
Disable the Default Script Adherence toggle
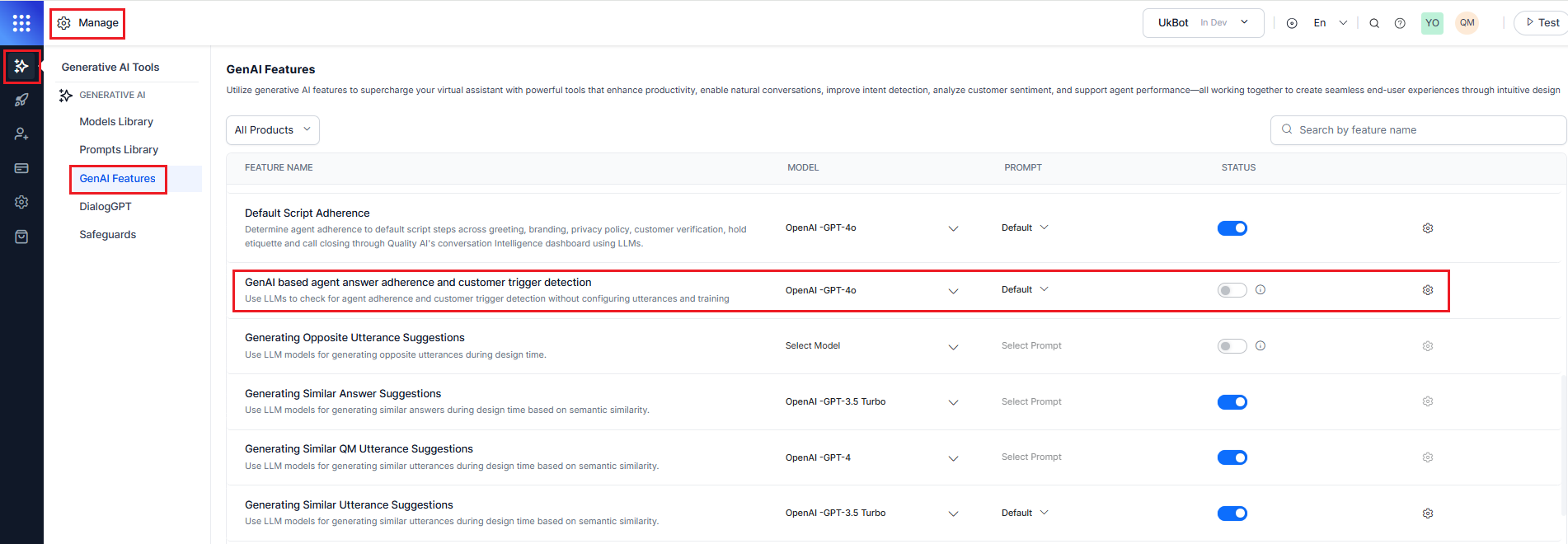(x=1232, y=228)
